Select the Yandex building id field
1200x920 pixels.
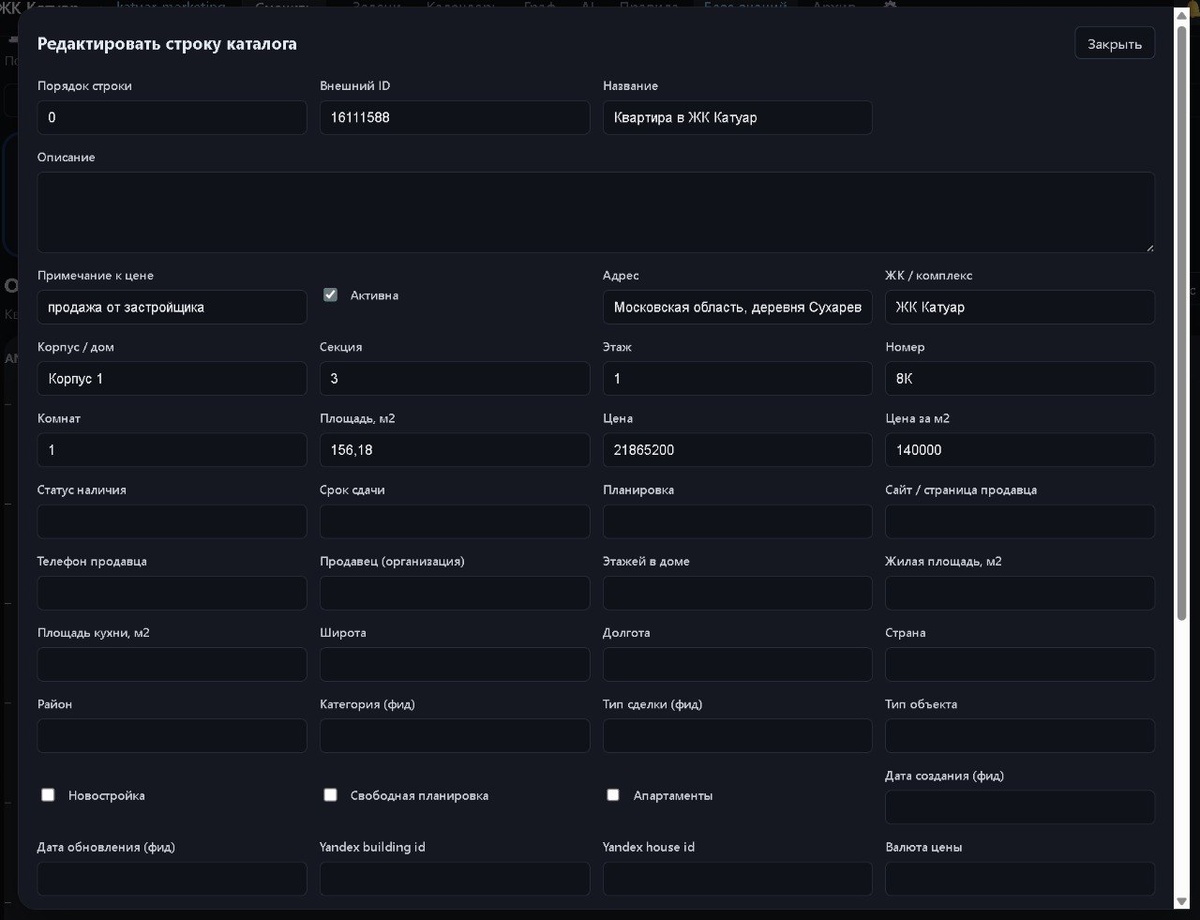[x=455, y=879]
